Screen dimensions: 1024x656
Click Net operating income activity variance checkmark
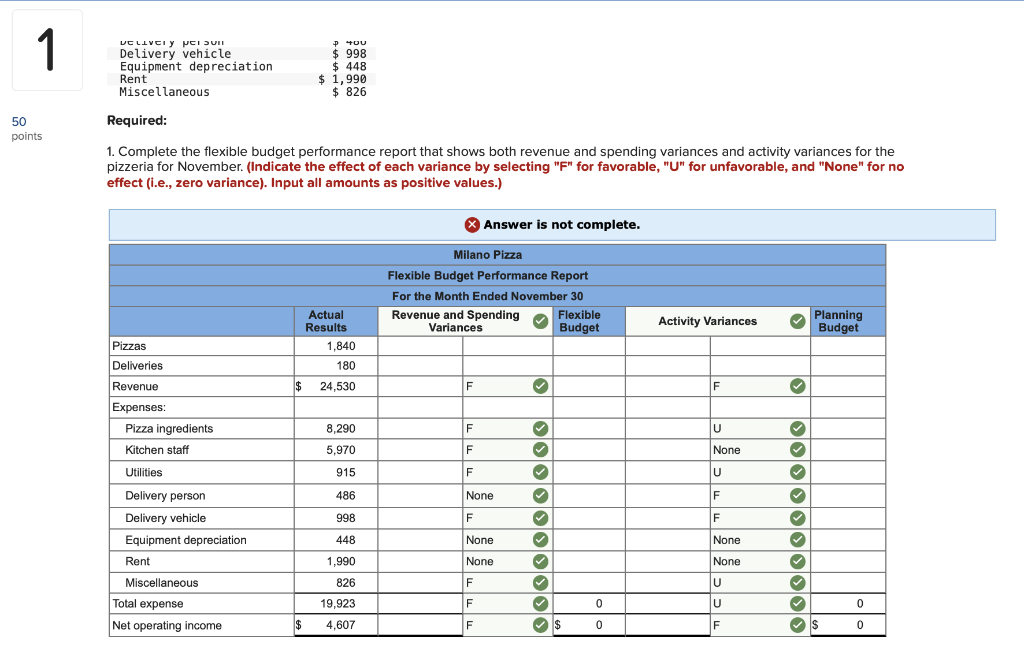pos(797,625)
